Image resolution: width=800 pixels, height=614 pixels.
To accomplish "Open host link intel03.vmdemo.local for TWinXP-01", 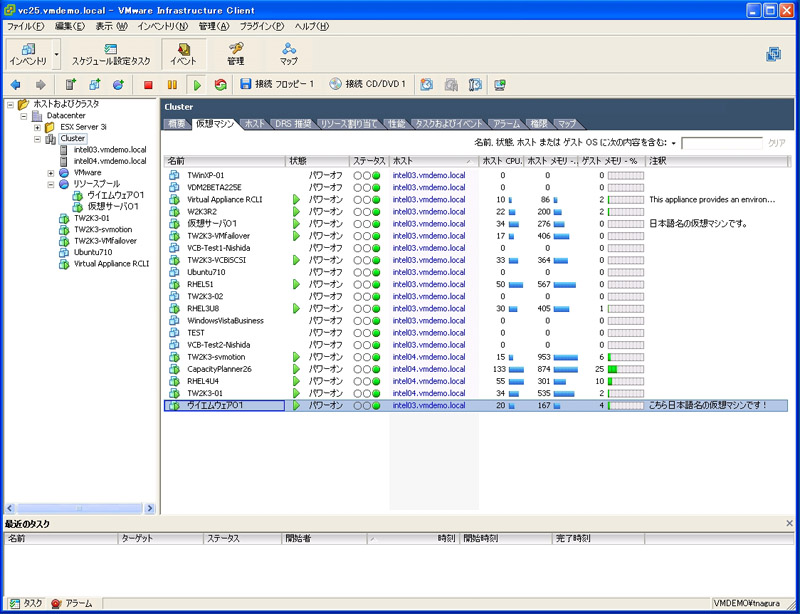I will tap(429, 175).
